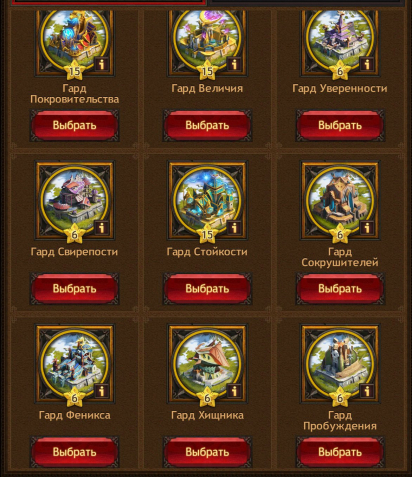Click Выбрать under Гард Феникса

[x=74, y=452]
